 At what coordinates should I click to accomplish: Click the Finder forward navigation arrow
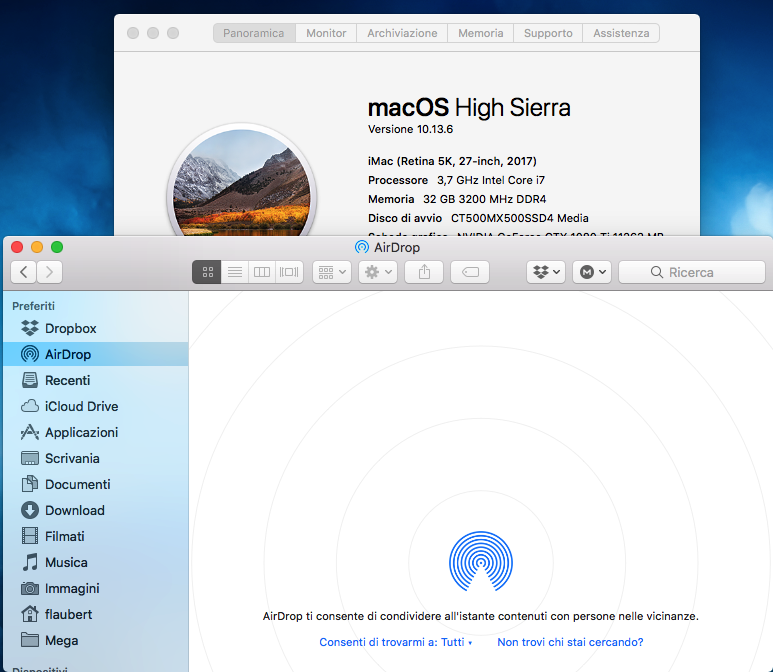49,272
